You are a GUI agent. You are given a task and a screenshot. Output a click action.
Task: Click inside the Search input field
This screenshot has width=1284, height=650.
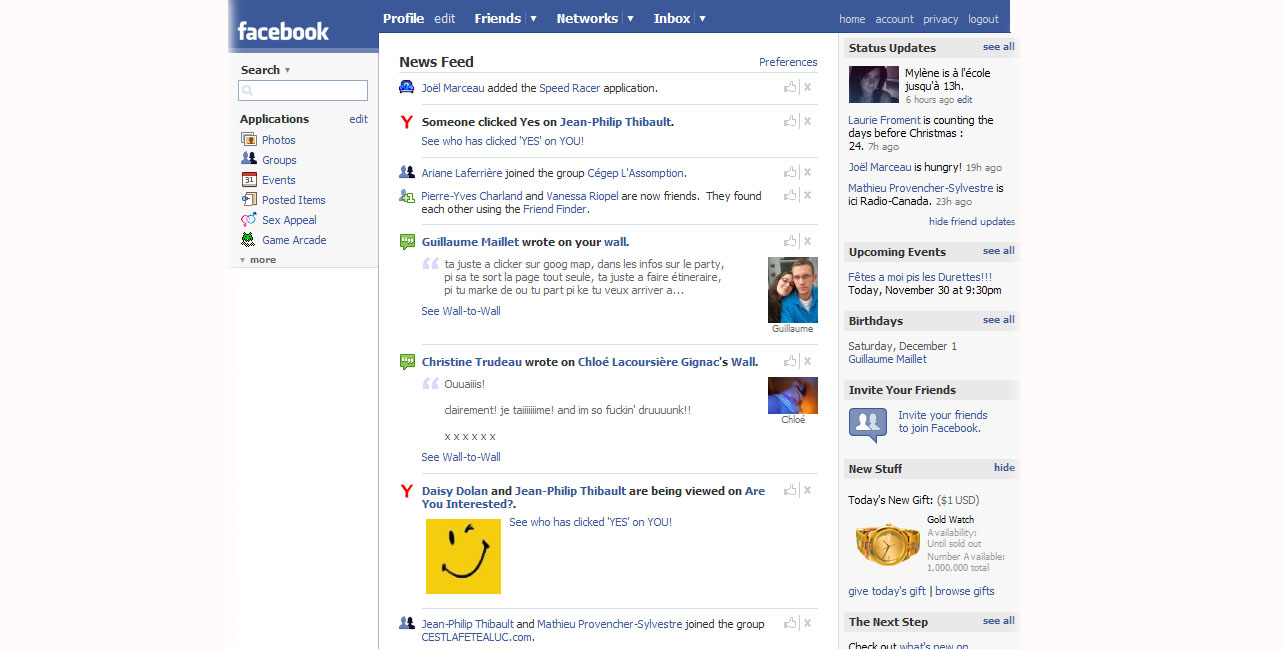click(x=303, y=91)
